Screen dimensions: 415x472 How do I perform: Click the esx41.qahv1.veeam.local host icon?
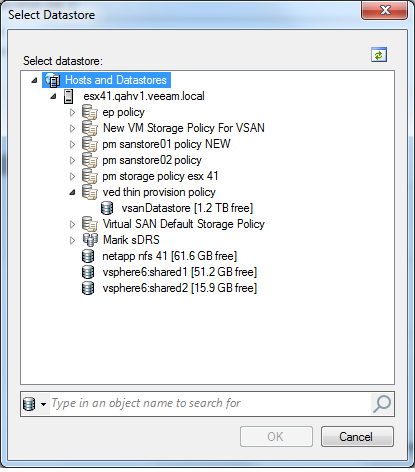click(68, 96)
